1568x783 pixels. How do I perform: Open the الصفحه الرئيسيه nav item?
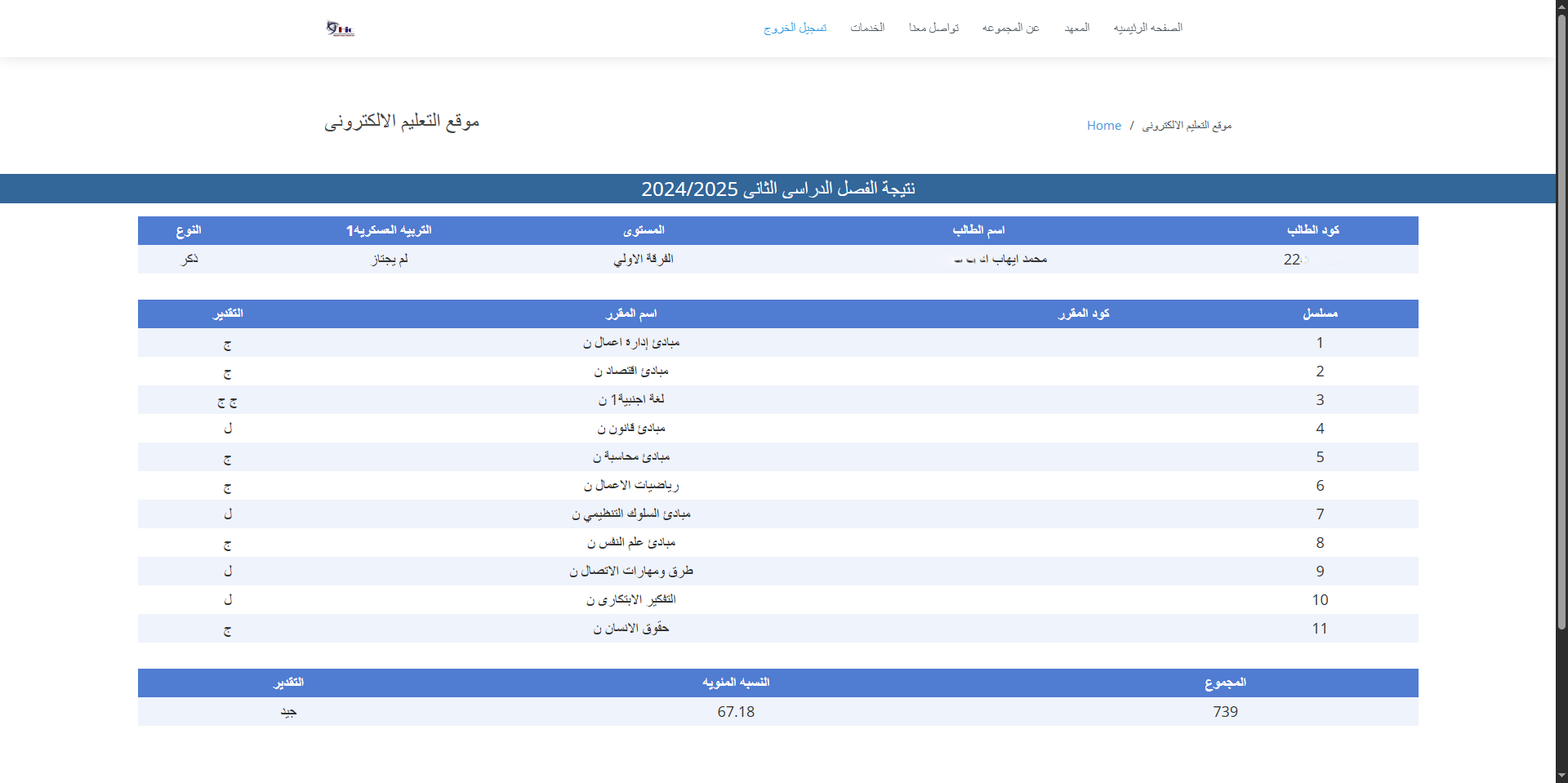[1147, 28]
